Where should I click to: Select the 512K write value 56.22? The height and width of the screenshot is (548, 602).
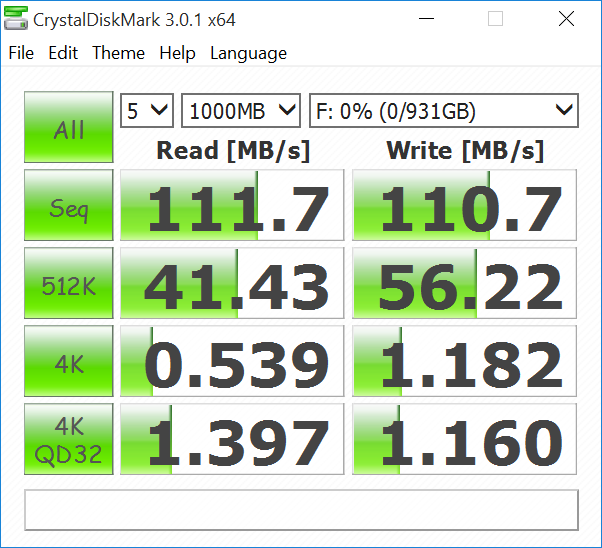465,283
